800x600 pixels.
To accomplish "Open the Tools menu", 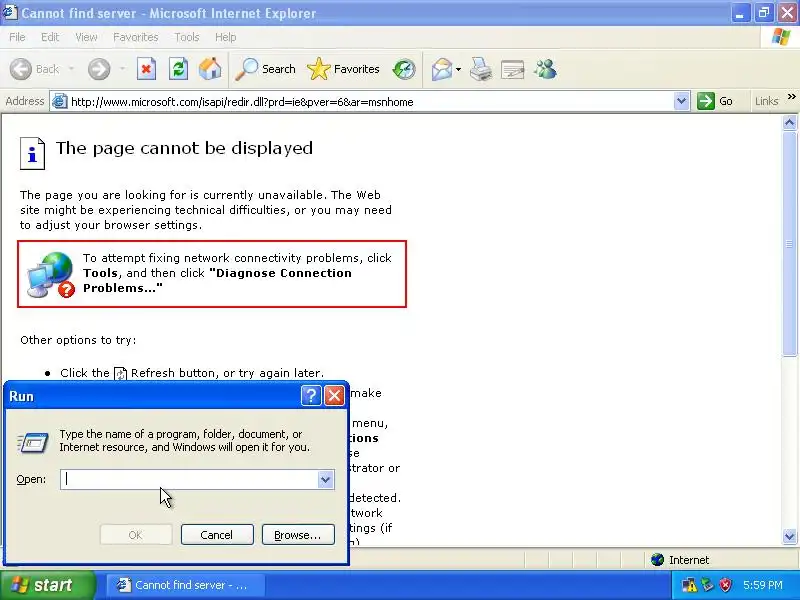I will (x=186, y=37).
